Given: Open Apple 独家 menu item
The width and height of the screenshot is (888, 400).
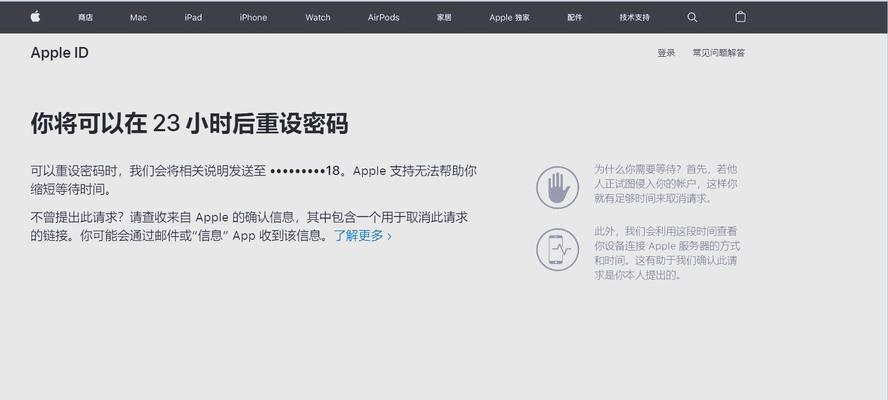Looking at the screenshot, I should (510, 18).
